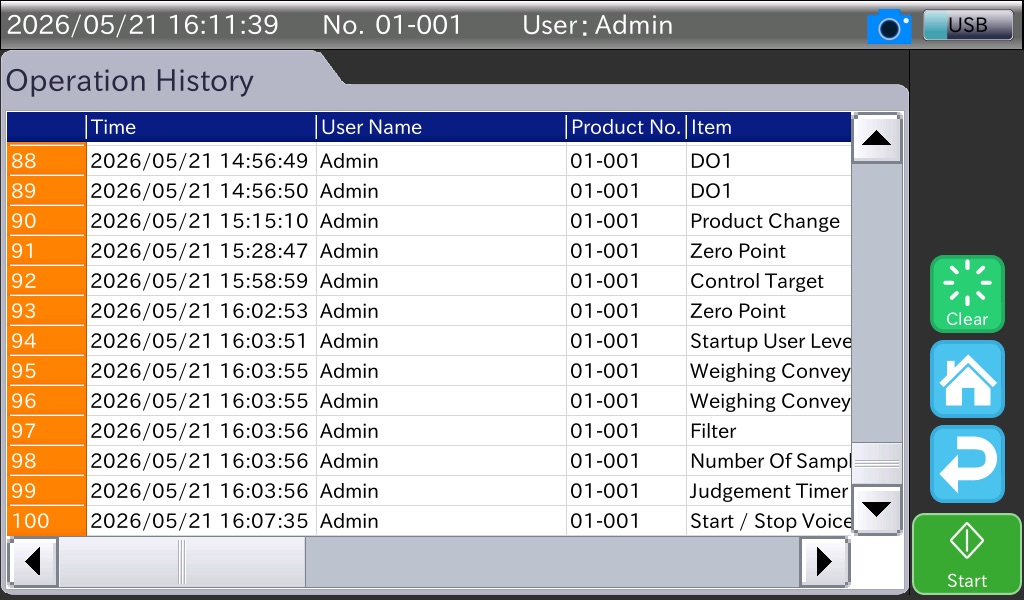
Task: Click the orange row number 94
Action: click(x=46, y=341)
